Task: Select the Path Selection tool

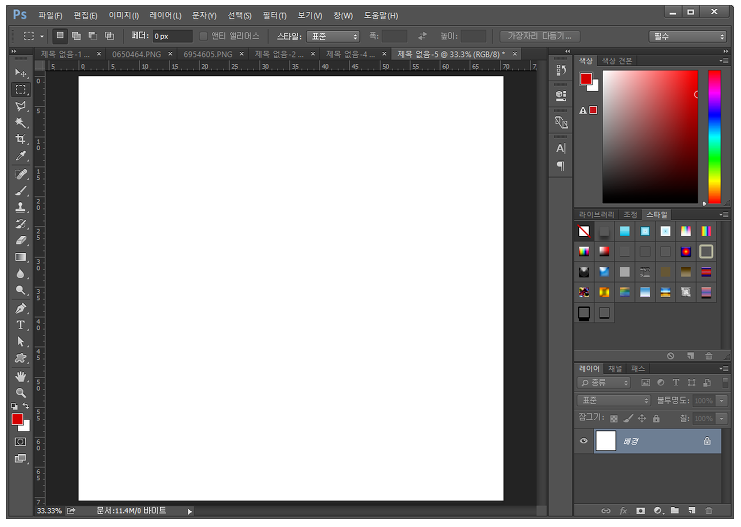Action: coord(21,342)
